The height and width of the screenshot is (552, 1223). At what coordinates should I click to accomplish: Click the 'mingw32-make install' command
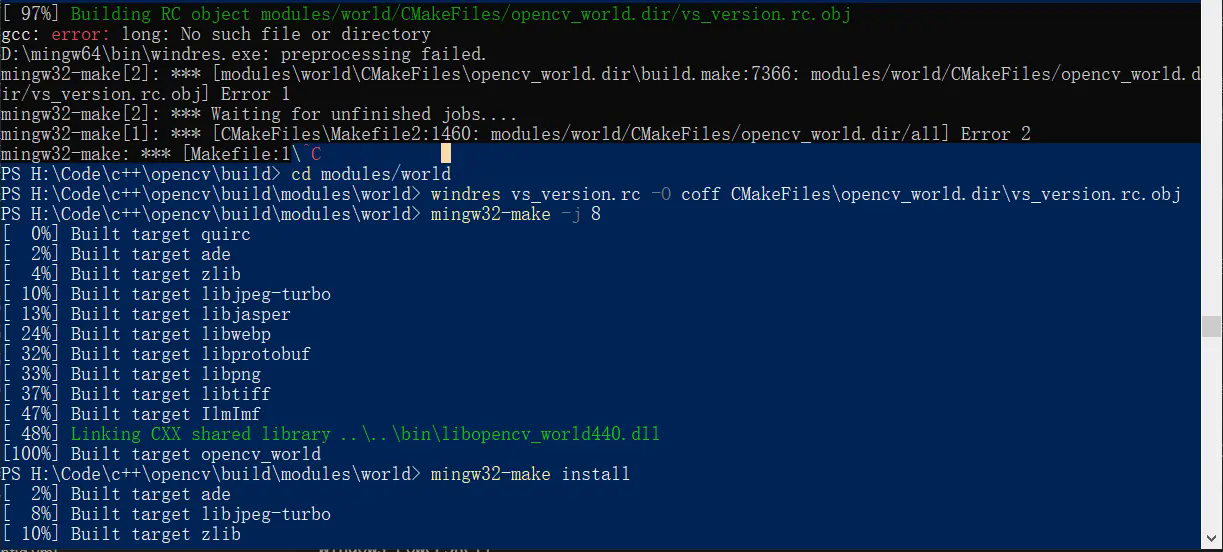(x=531, y=474)
